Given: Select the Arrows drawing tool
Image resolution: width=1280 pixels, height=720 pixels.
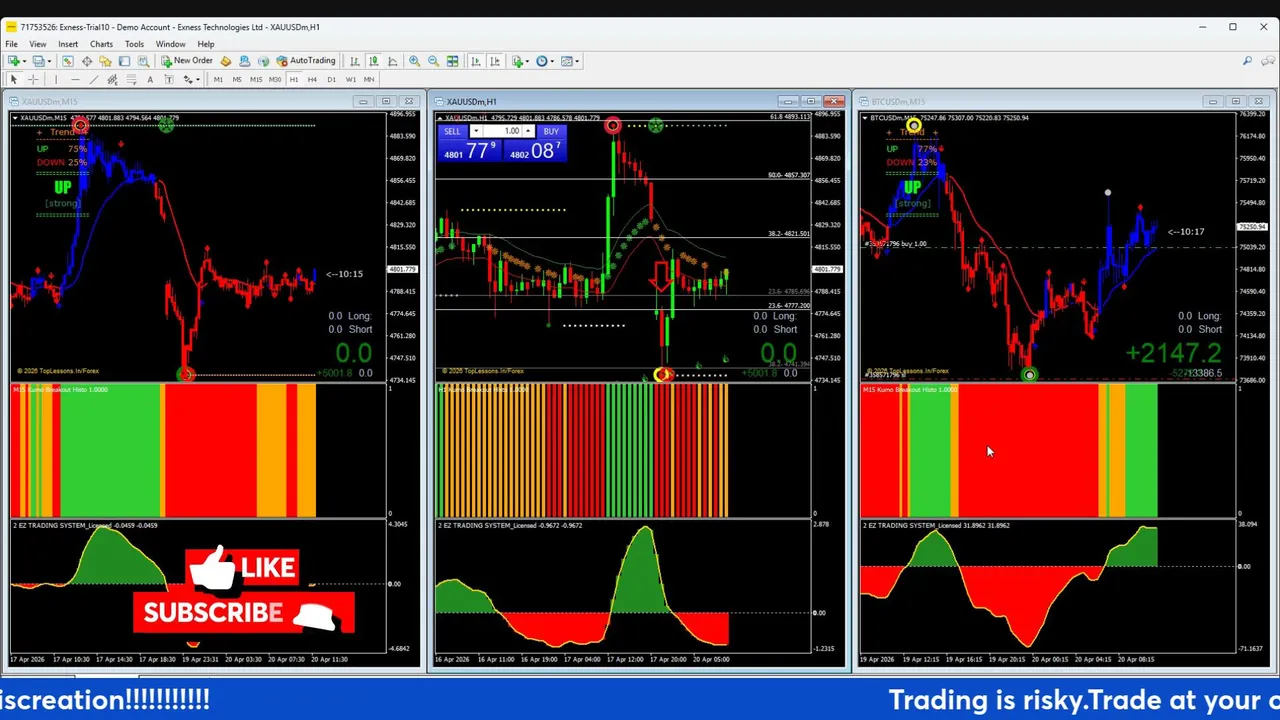Looking at the screenshot, I should point(187,79).
